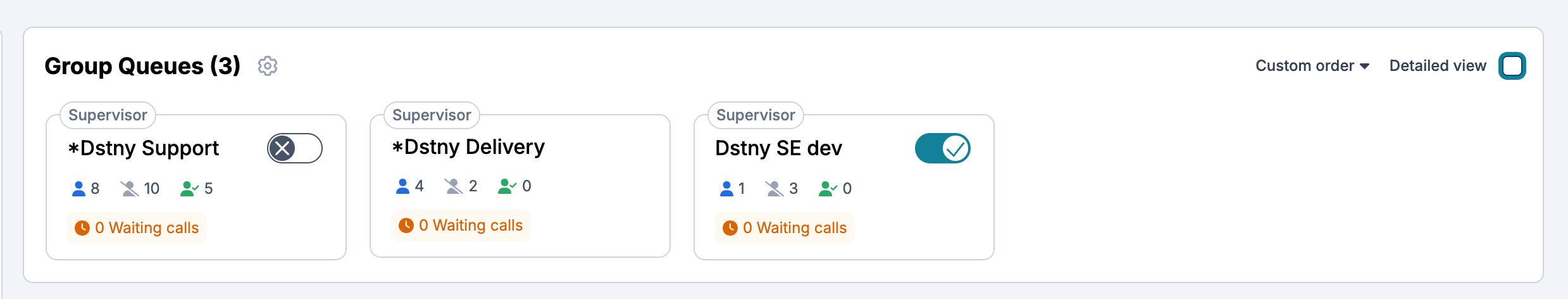This screenshot has height=299, width=1568.
Task: Select the *Dstny Delivery queue title
Action: point(468,147)
